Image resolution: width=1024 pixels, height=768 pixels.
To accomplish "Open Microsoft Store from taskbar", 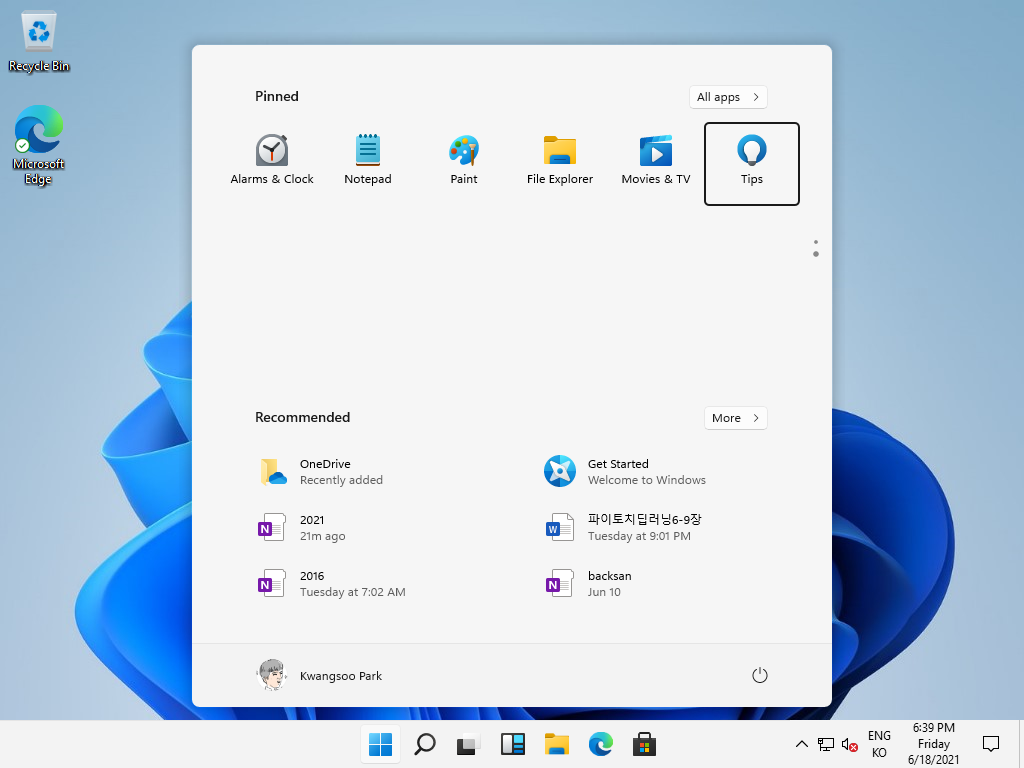I will tap(644, 744).
